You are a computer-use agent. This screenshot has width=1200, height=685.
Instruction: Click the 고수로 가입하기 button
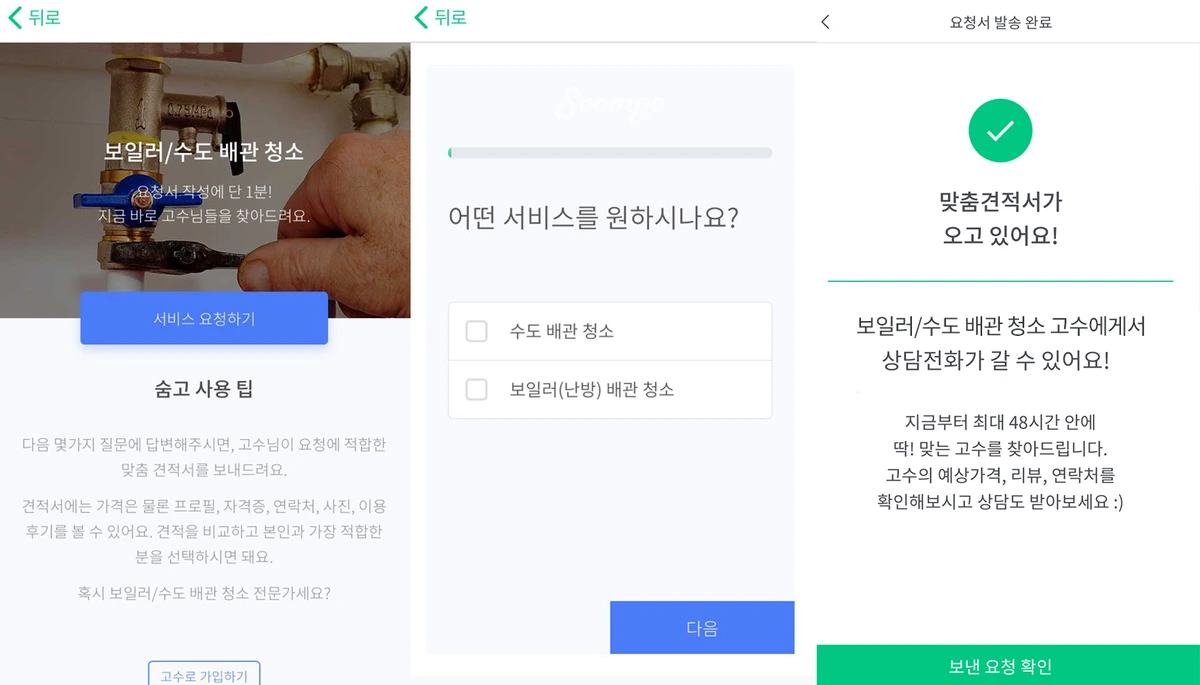204,674
